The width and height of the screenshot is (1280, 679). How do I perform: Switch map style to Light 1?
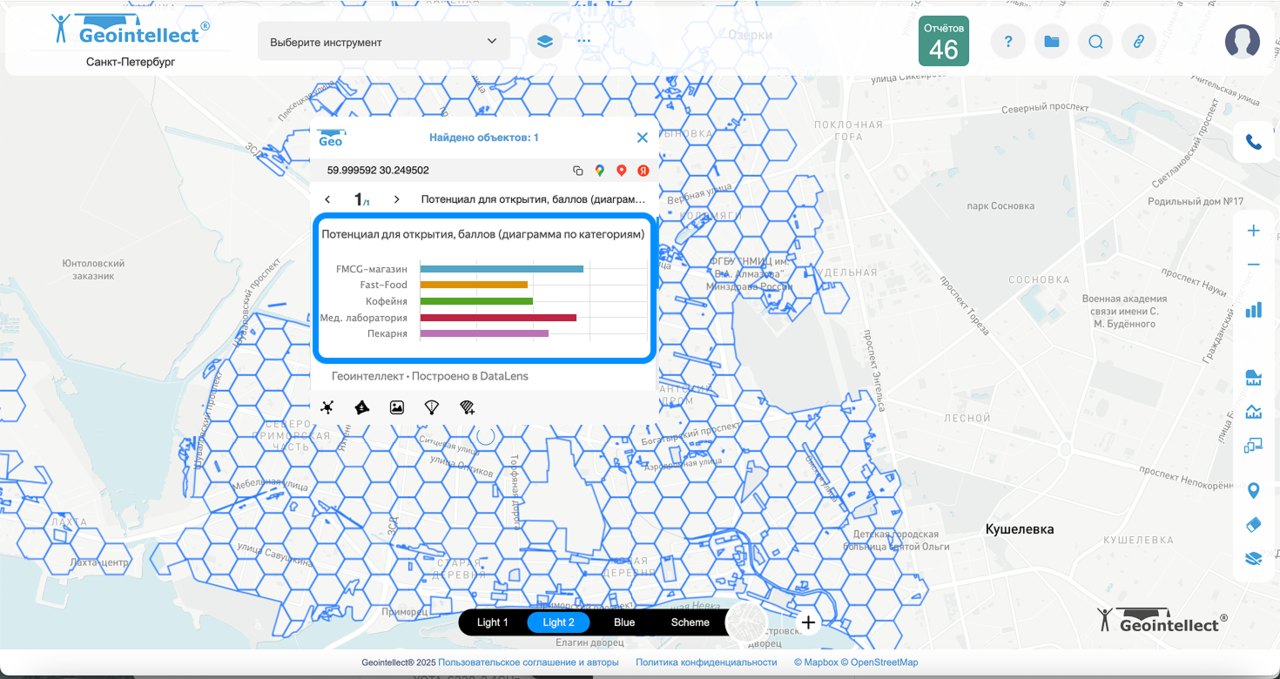pyautogui.click(x=492, y=622)
